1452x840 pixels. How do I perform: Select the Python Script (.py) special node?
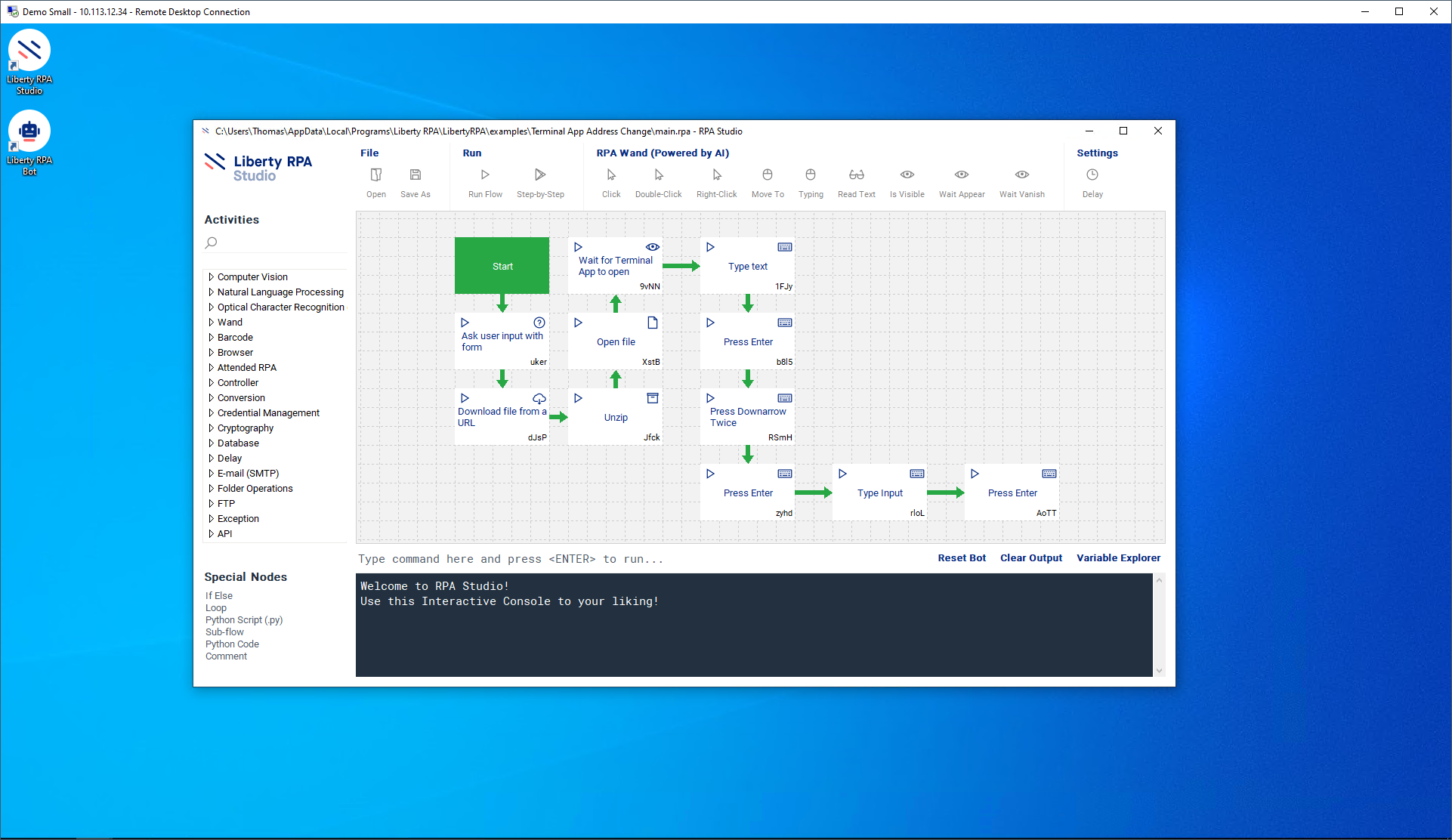(244, 620)
